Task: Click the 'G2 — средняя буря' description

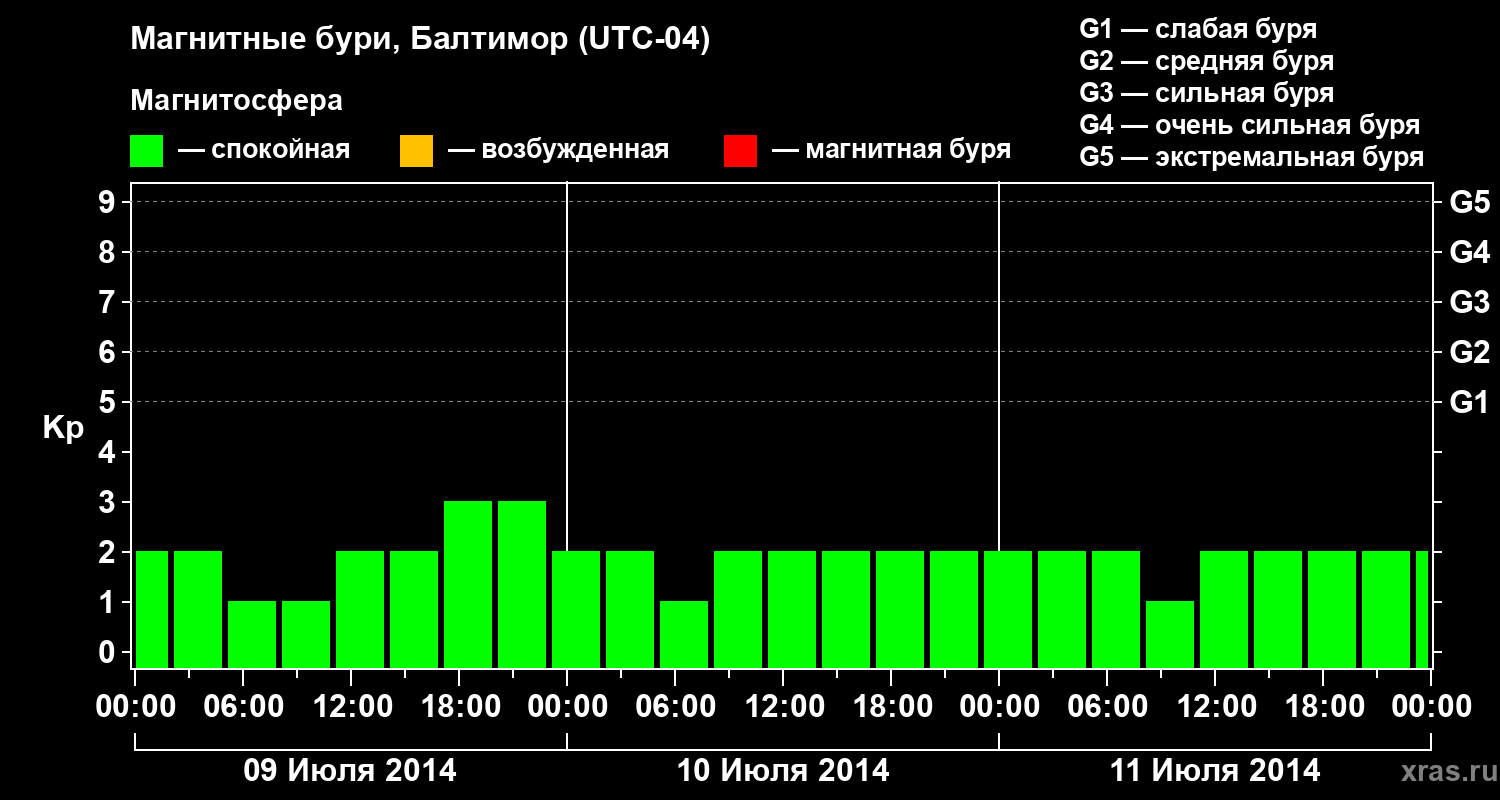Action: 1207,61
